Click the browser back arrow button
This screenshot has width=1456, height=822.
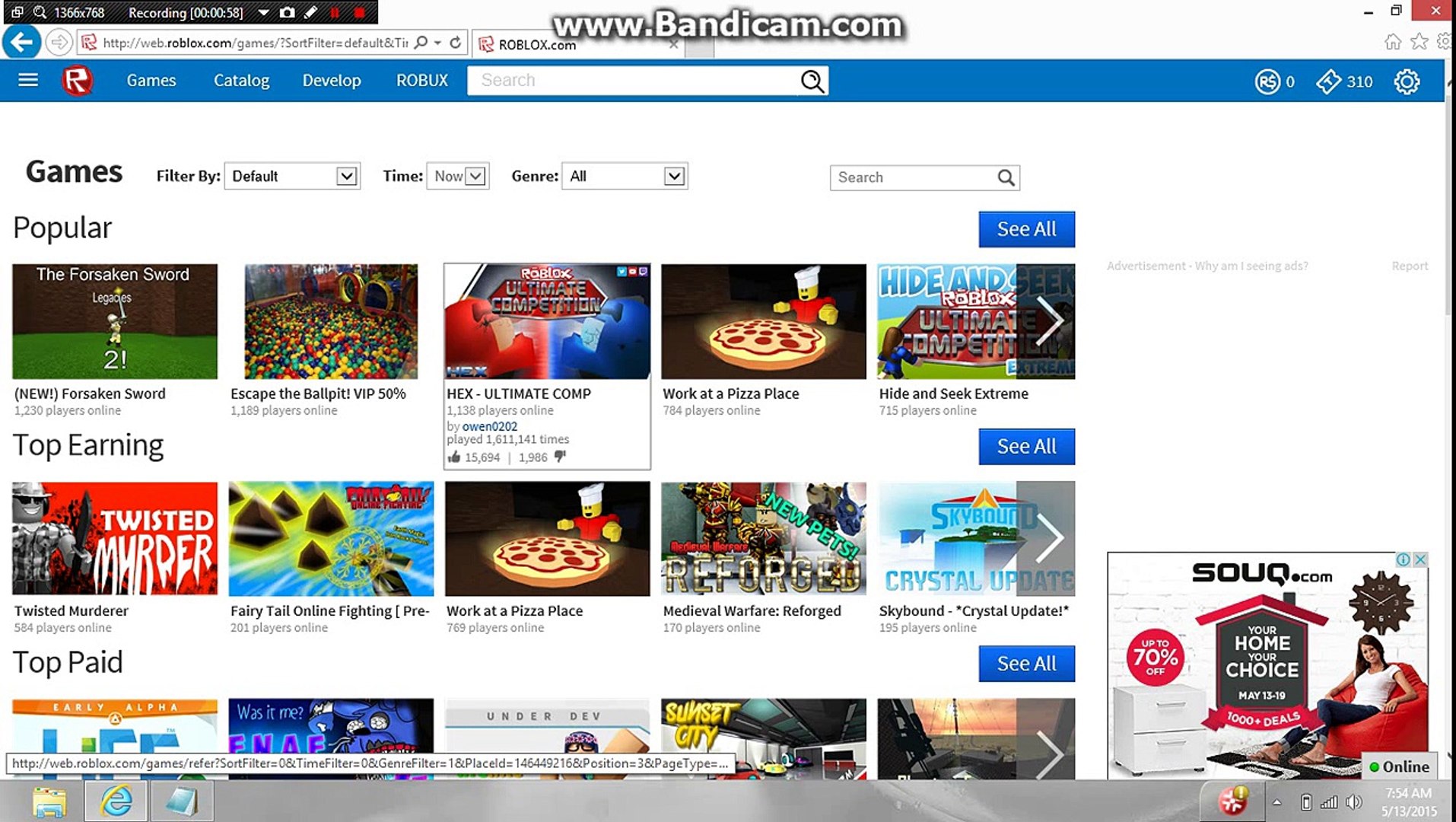click(x=21, y=42)
